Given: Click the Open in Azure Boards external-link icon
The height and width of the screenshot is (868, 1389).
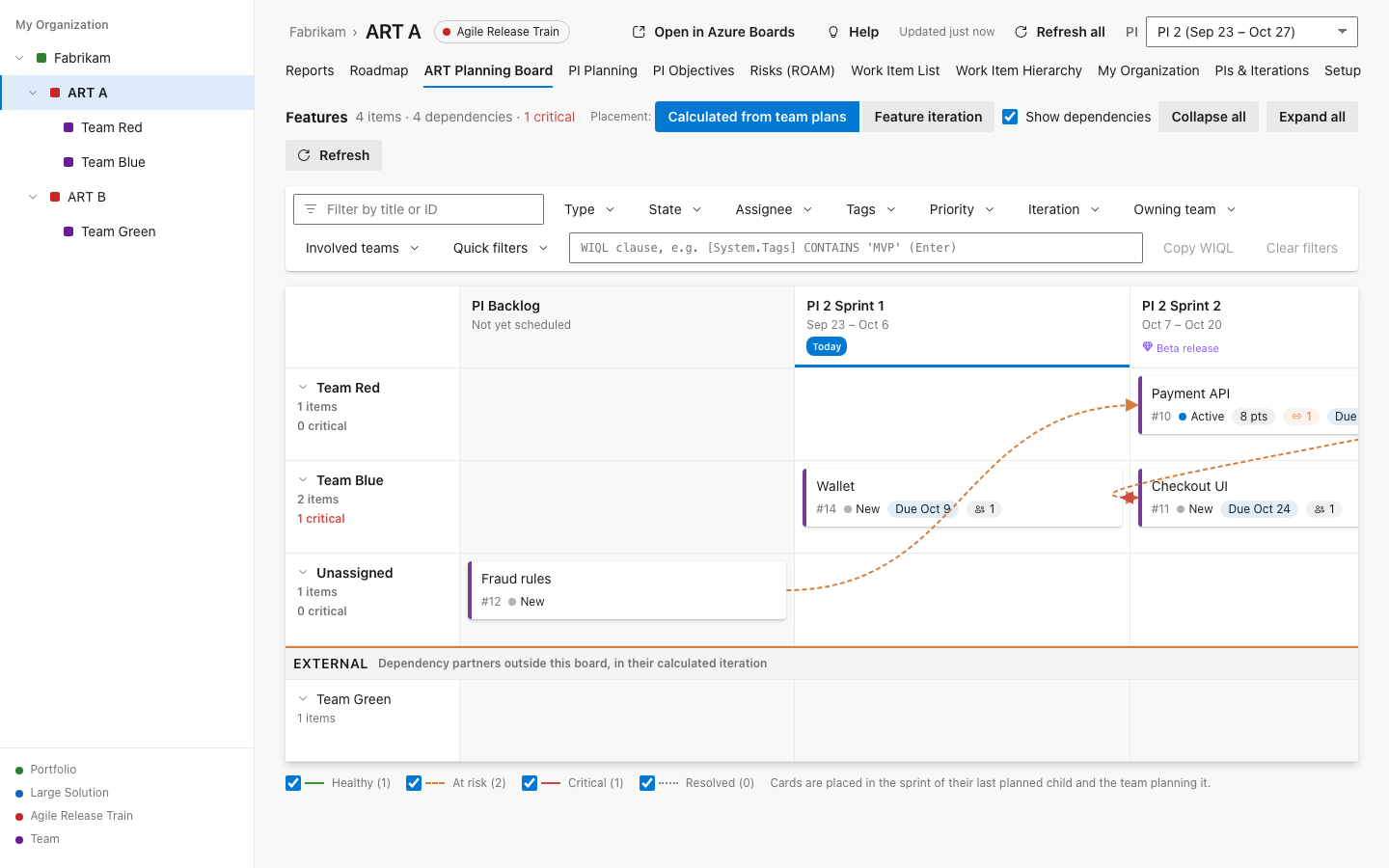Looking at the screenshot, I should click(x=639, y=32).
